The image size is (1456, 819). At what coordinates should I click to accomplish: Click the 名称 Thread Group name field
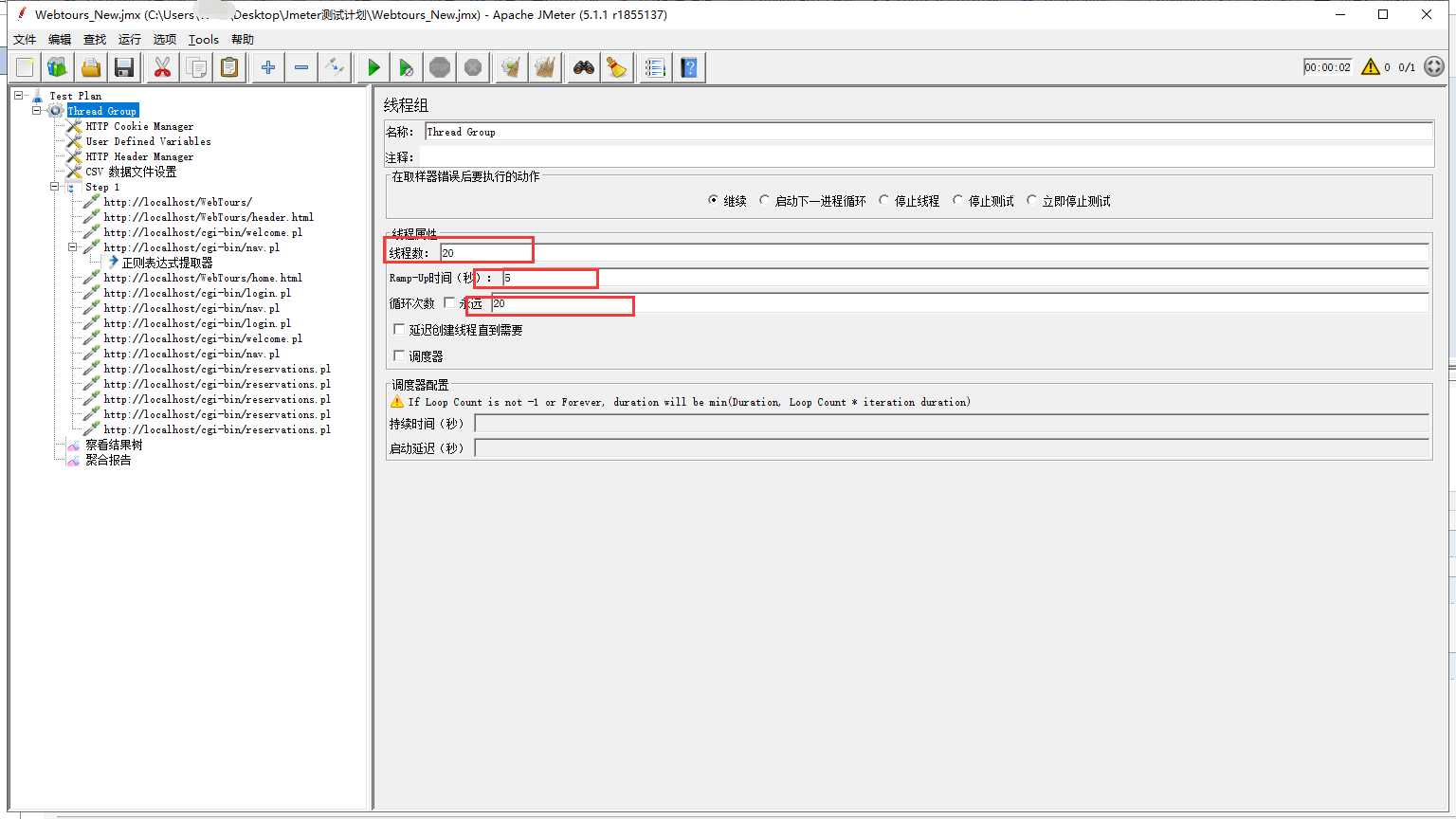928,132
